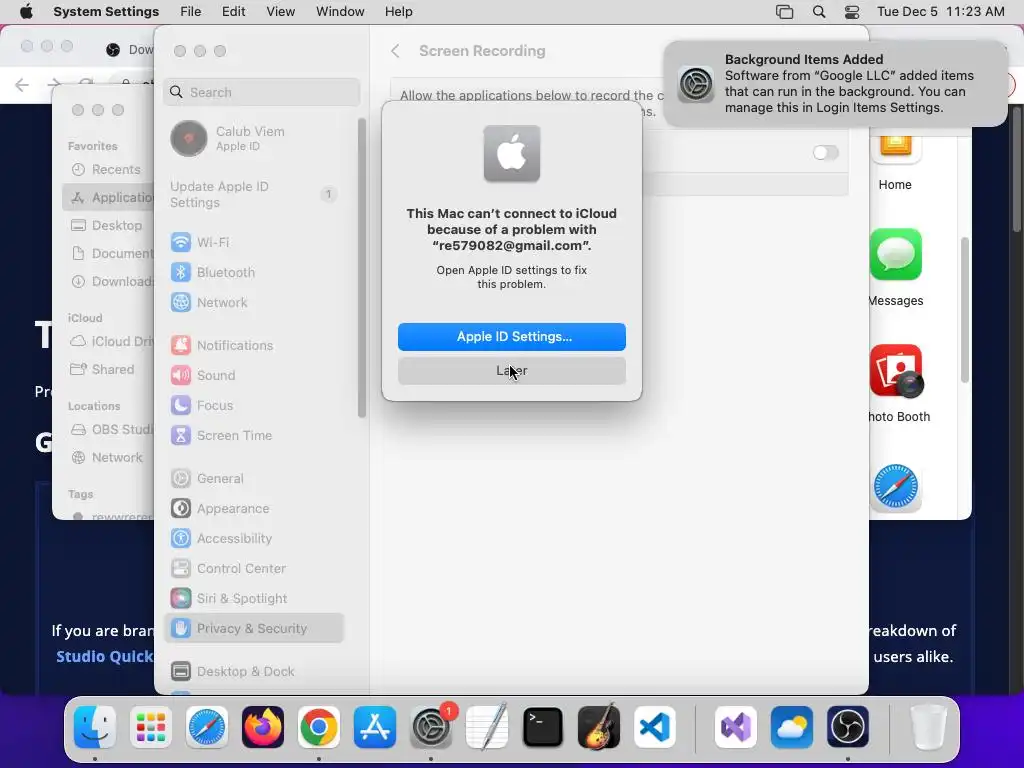Image resolution: width=1024 pixels, height=768 pixels.
Task: Open Notifications settings
Action: pos(255,345)
